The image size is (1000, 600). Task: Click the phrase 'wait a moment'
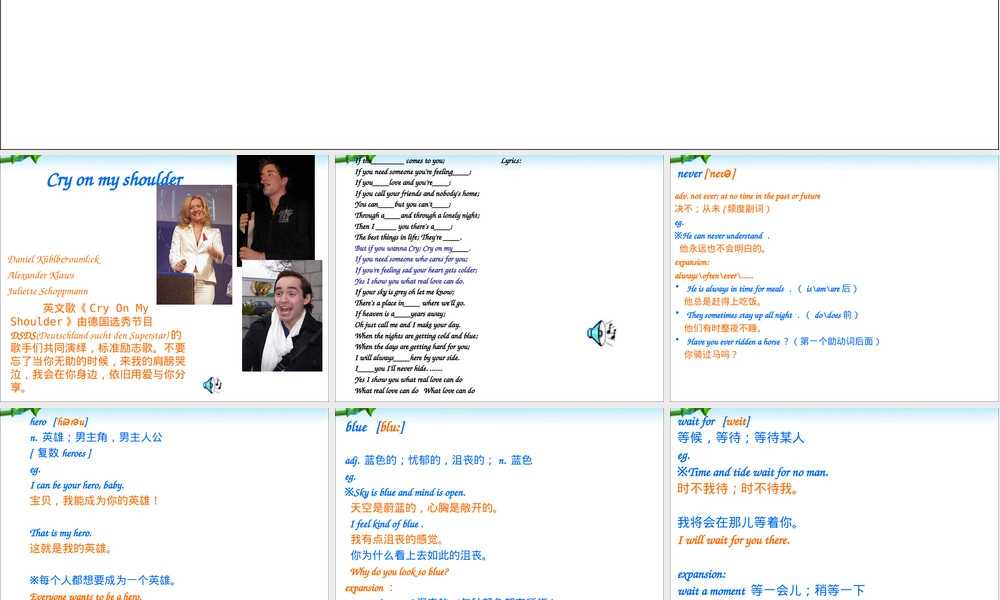[x=711, y=591]
